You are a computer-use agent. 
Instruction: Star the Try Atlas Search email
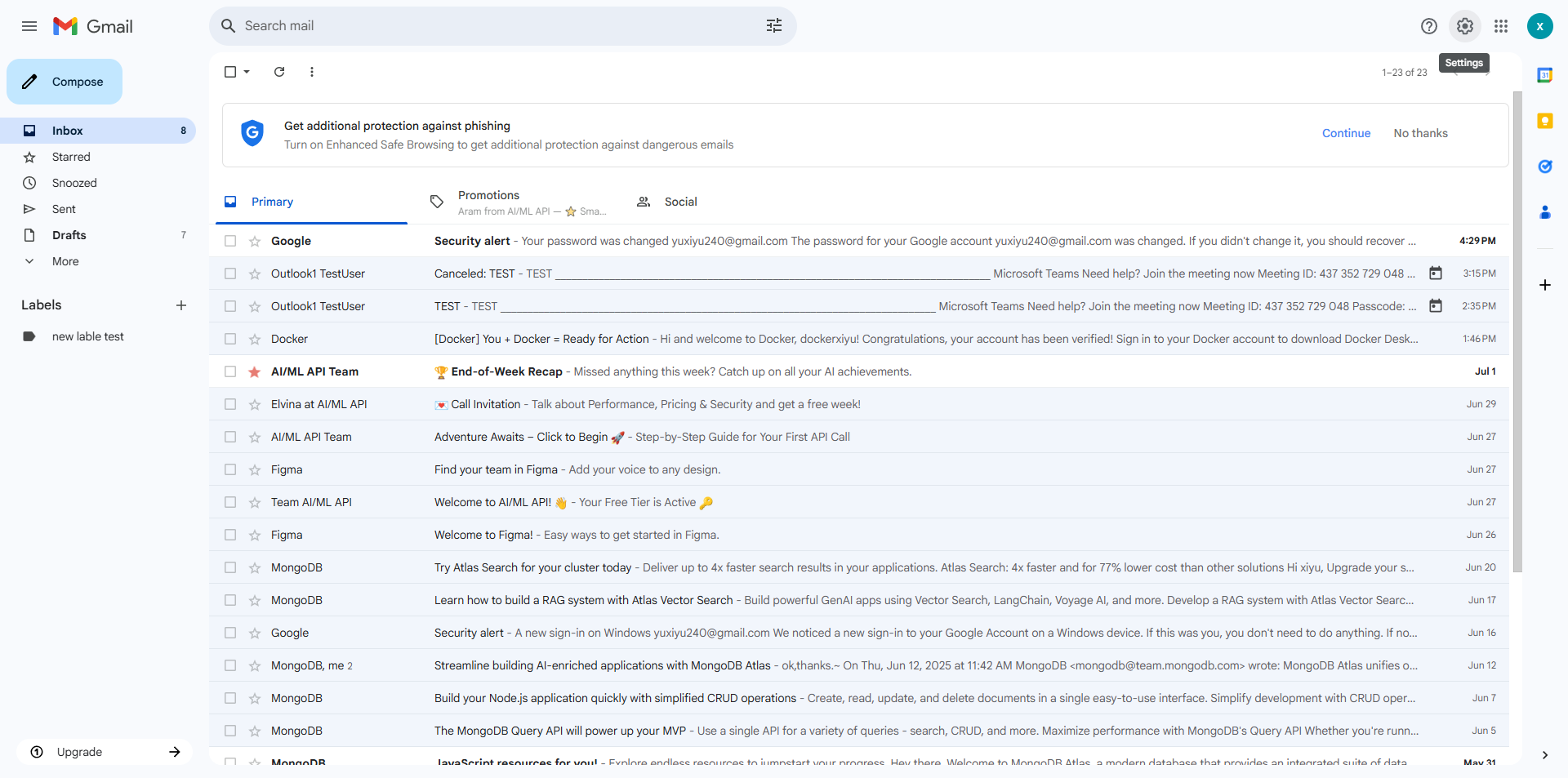[255, 568]
